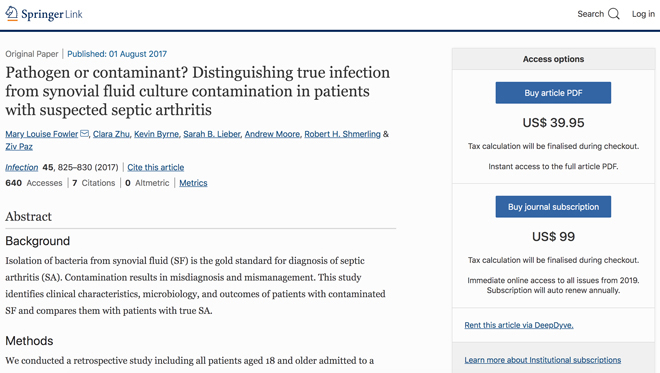Click the email envelope icon beside Mary Louise Fowler
Viewport: 660px width, 373px height.
click(84, 133)
